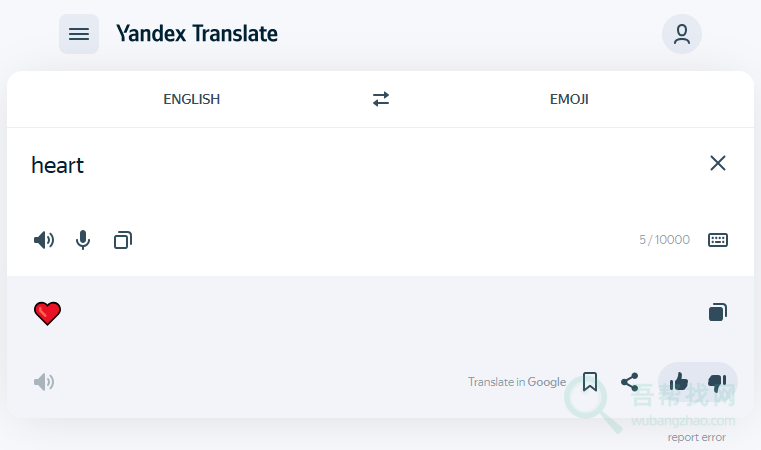Image resolution: width=761 pixels, height=450 pixels.
Task: Open the ENGLISH source language selector
Action: point(192,99)
